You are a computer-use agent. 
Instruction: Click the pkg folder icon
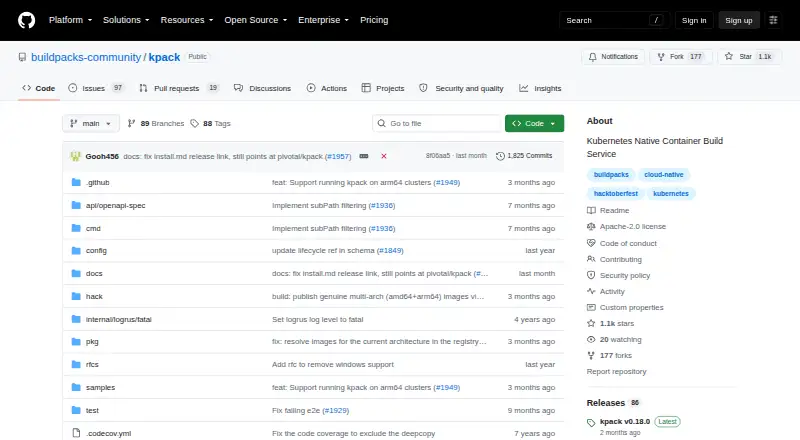76,341
